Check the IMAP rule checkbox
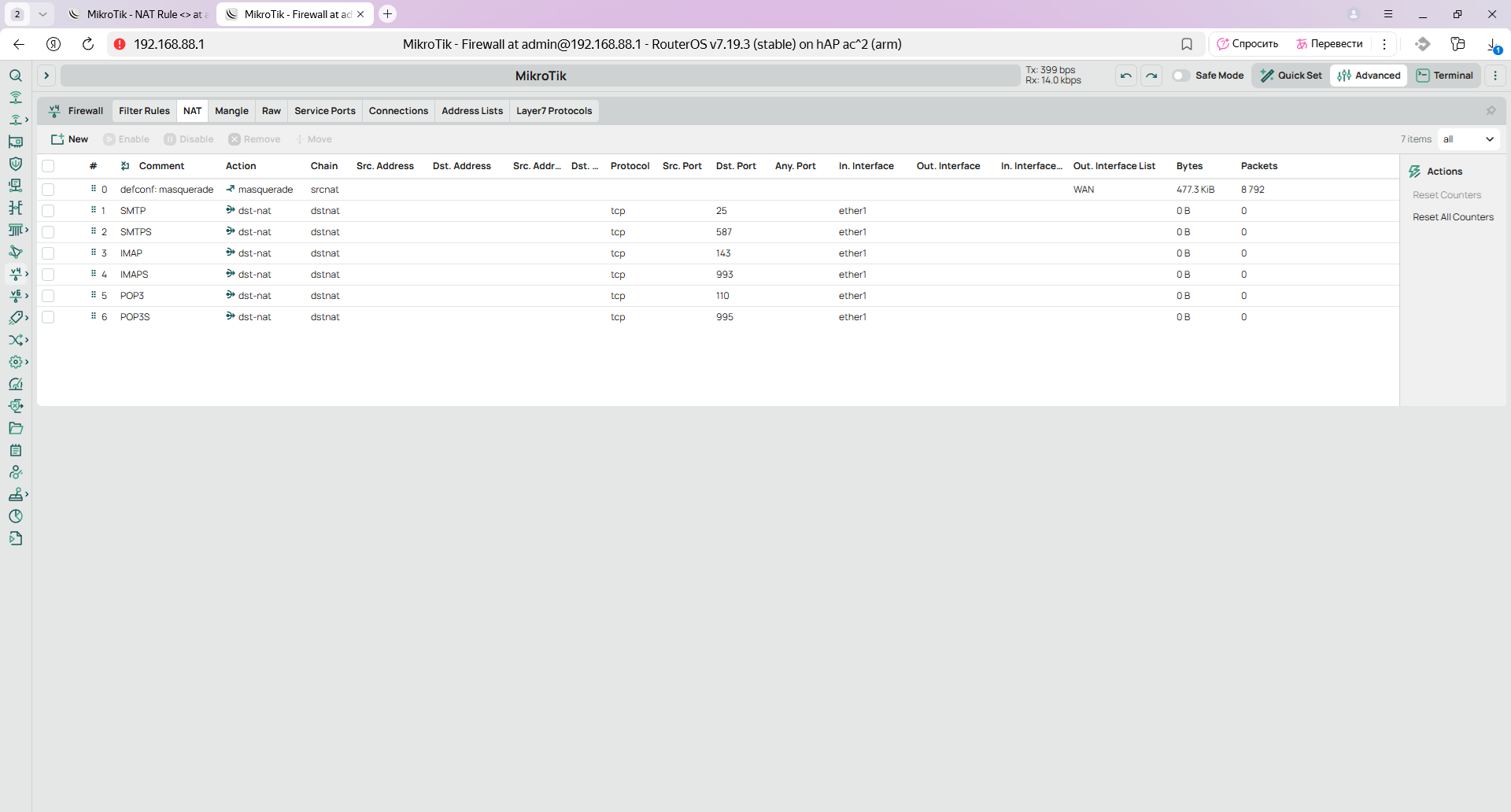The width and height of the screenshot is (1511, 812). [48, 253]
